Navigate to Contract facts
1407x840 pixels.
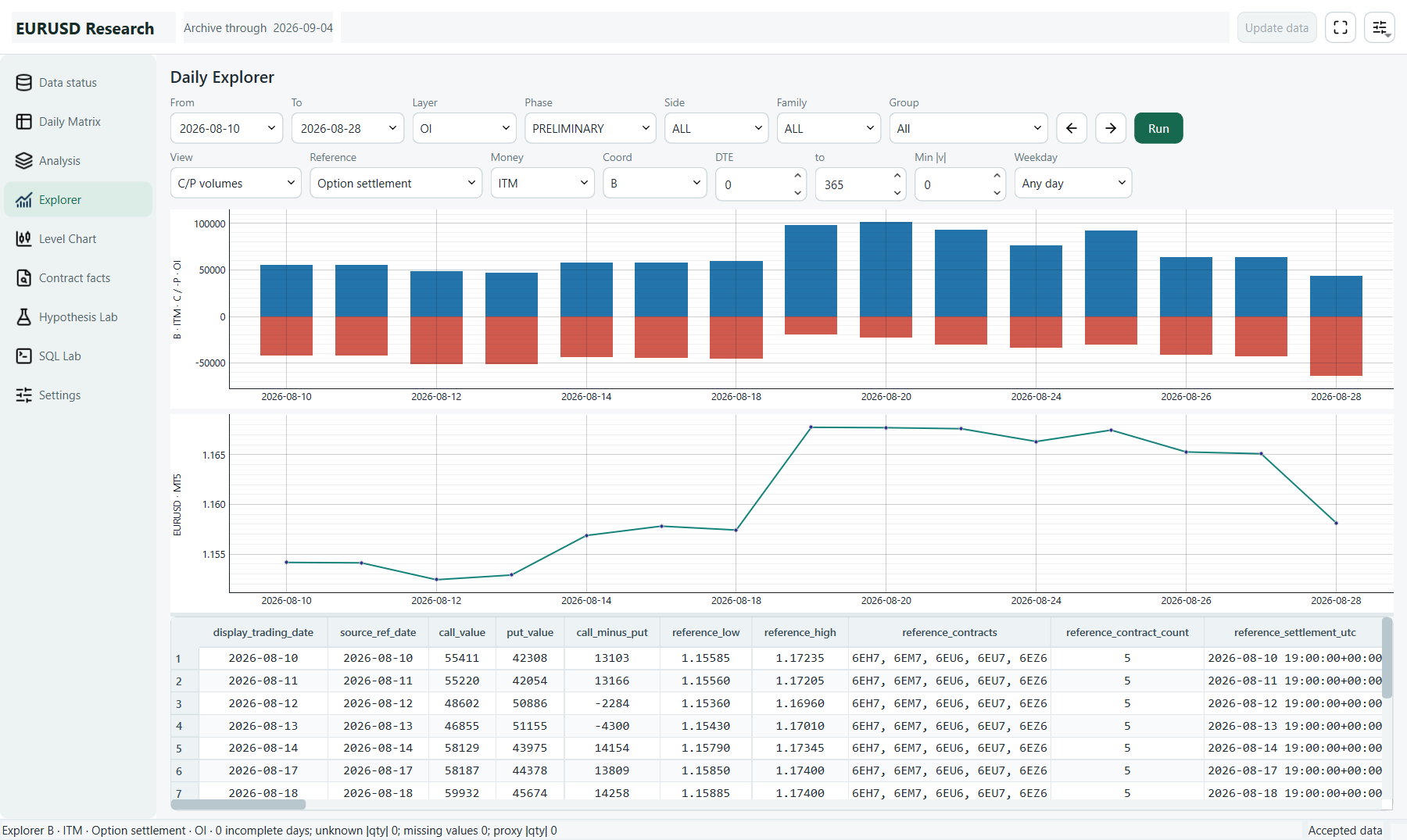[x=78, y=278]
